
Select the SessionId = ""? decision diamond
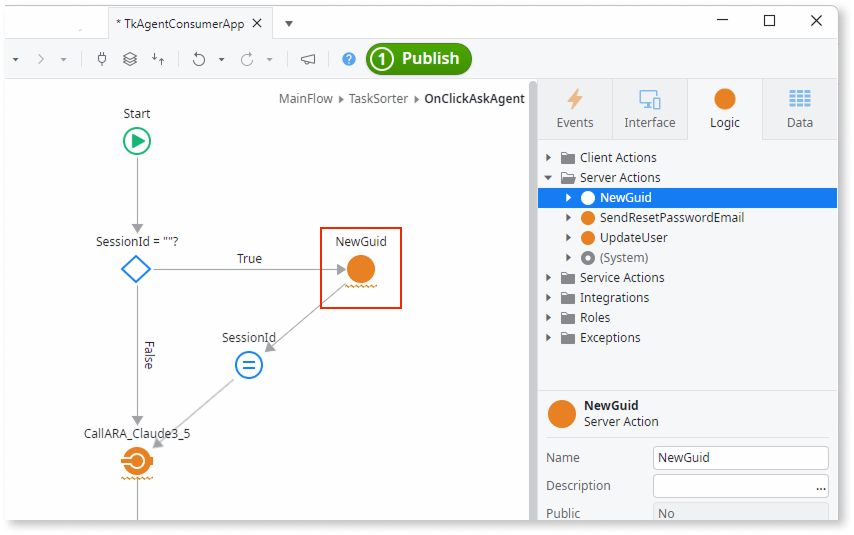point(136,269)
